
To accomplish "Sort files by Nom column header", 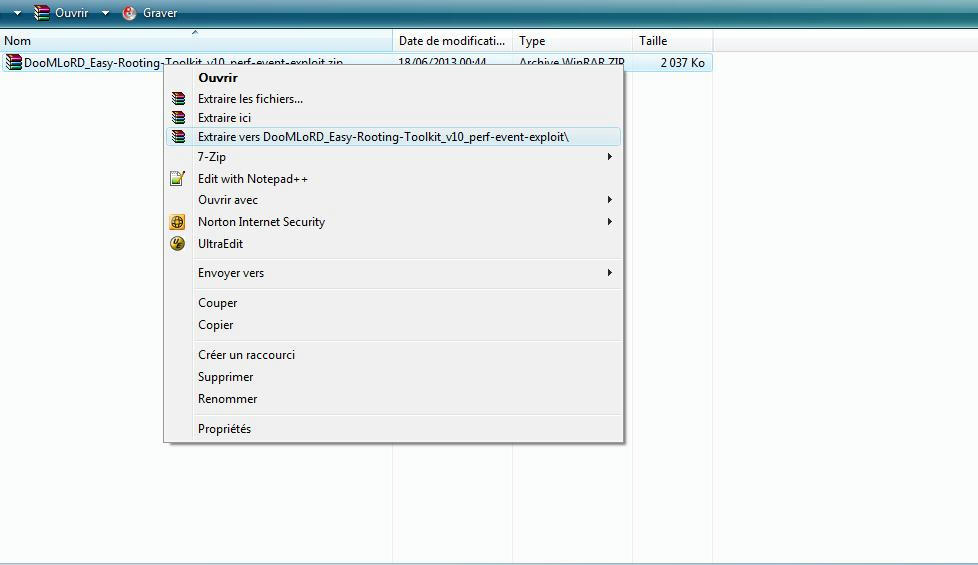I will pyautogui.click(x=196, y=41).
